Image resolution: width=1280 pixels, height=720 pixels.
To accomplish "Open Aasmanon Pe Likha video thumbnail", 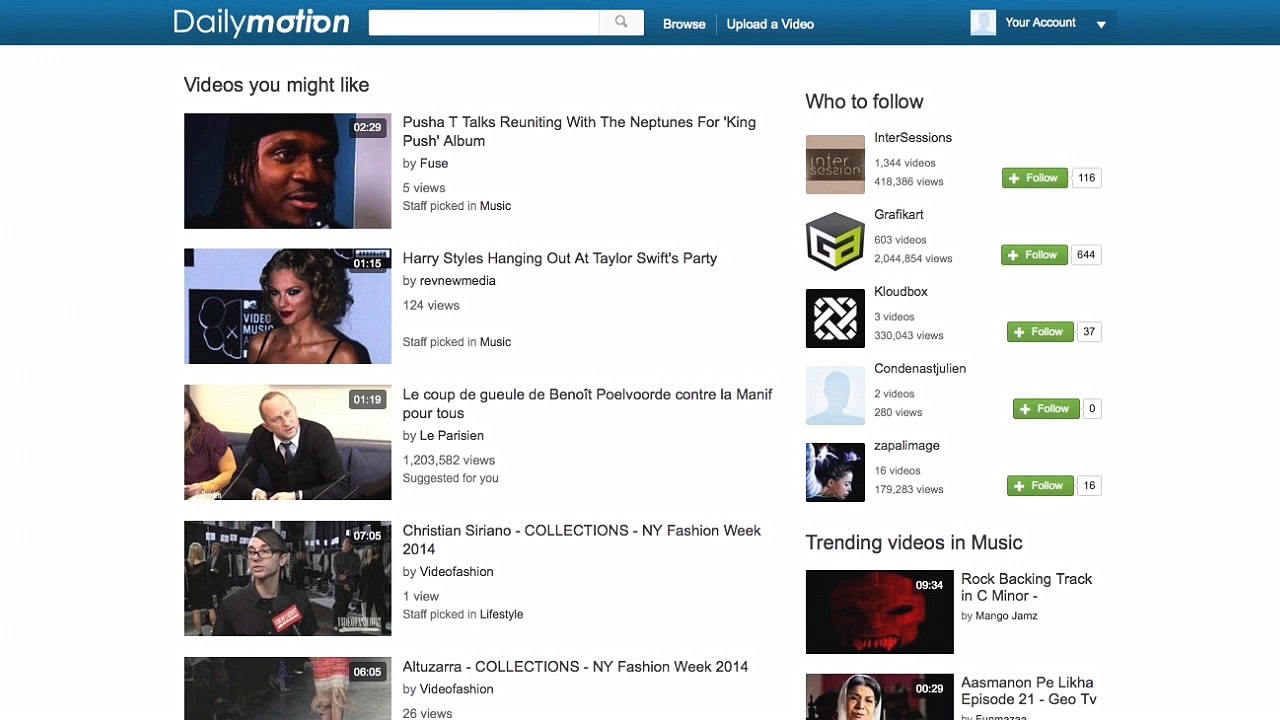I will coord(880,697).
